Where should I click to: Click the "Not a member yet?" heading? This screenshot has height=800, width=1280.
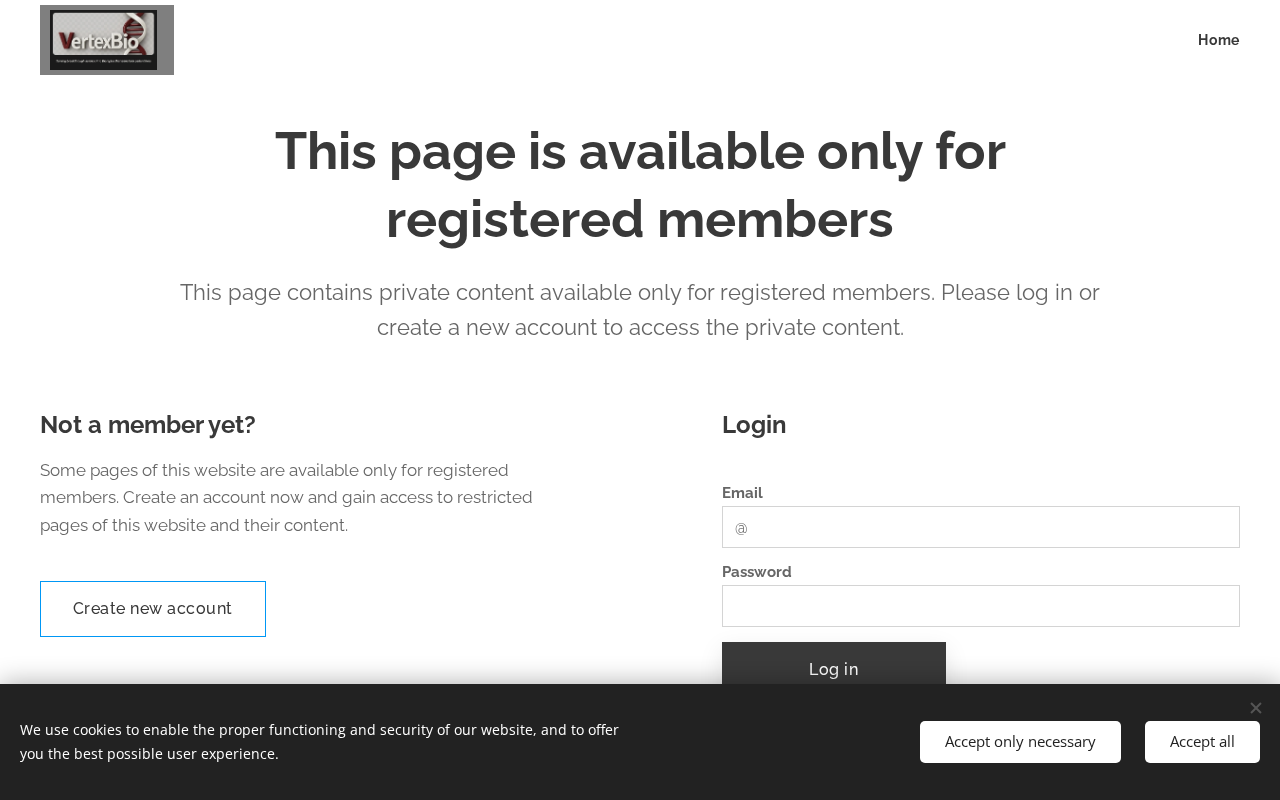click(x=148, y=425)
